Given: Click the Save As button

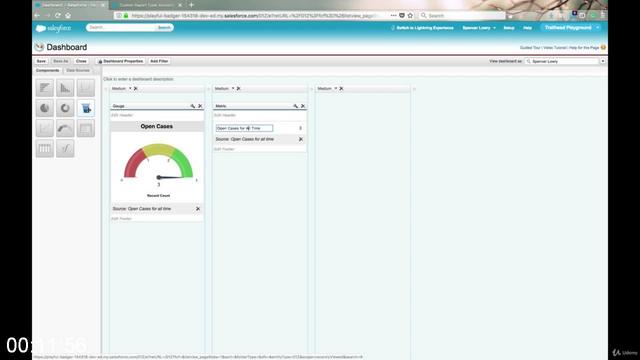Looking at the screenshot, I should [x=61, y=61].
